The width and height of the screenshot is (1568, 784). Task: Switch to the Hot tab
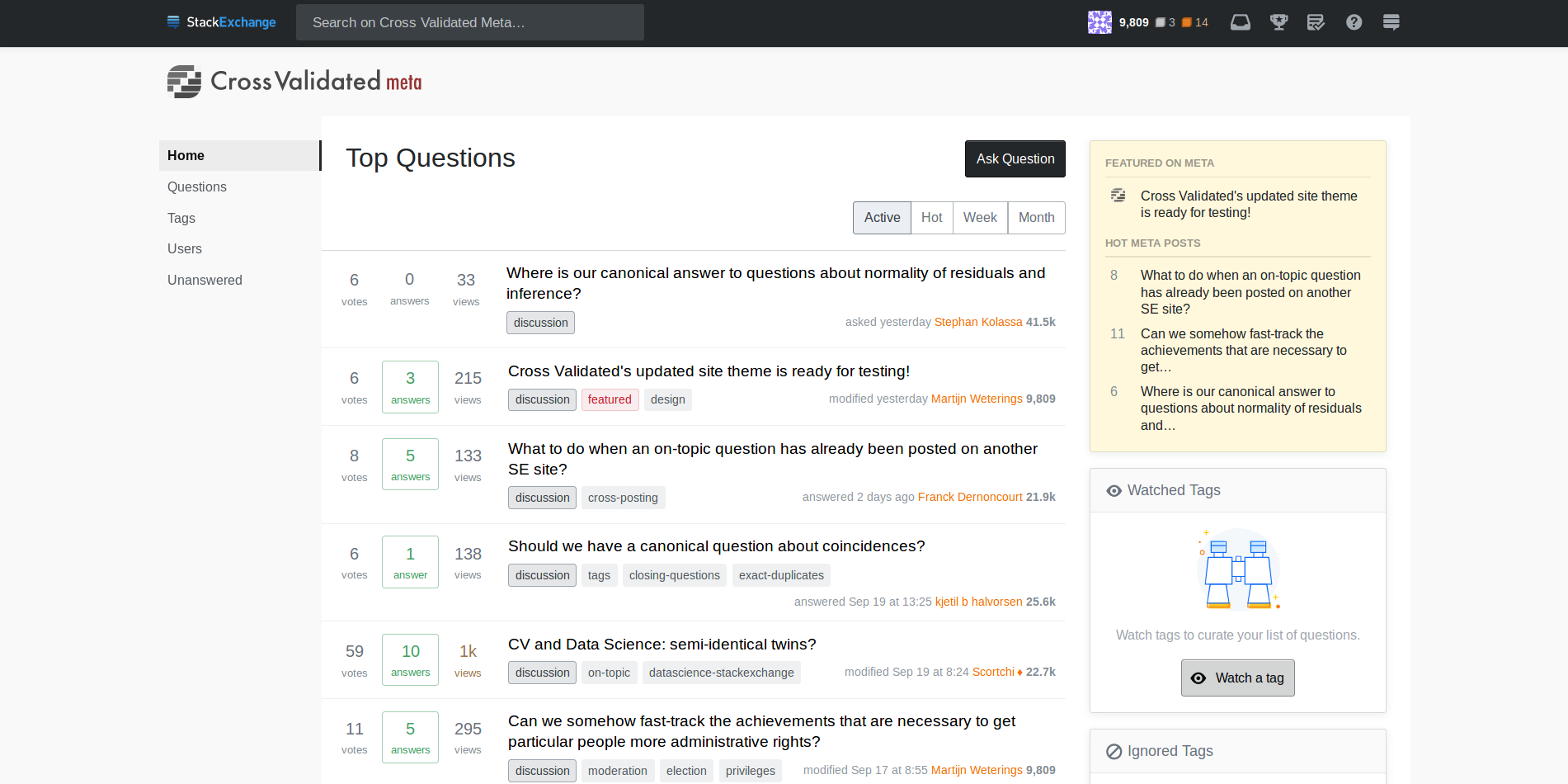[932, 218]
